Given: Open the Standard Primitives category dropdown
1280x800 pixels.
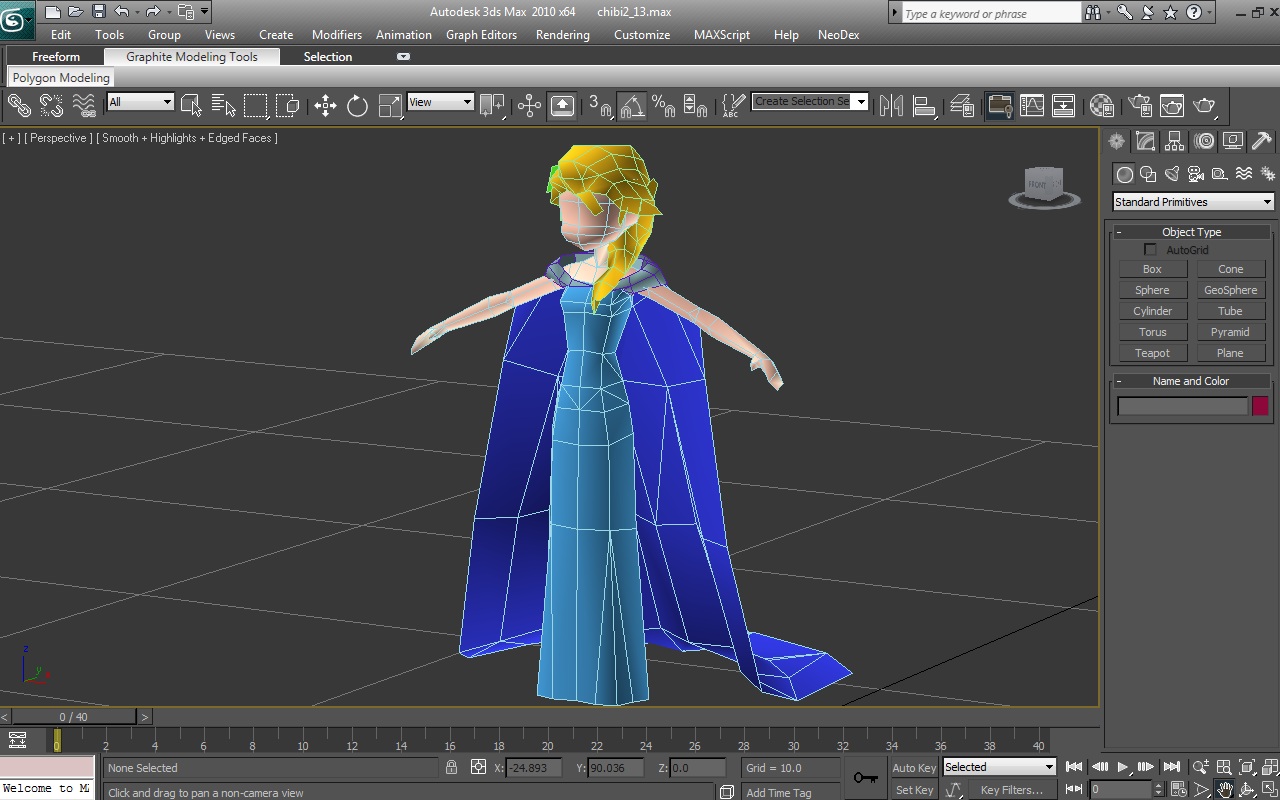Looking at the screenshot, I should tap(1193, 202).
